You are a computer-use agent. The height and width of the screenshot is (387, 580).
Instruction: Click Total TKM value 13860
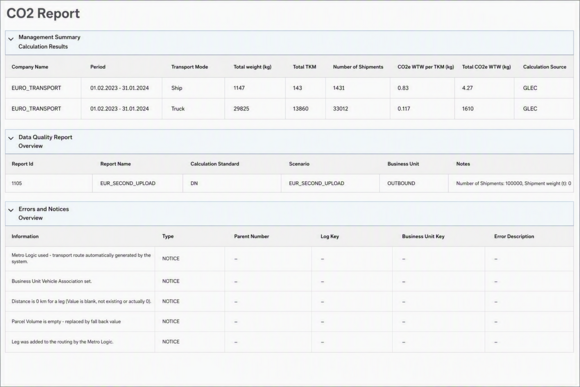tap(300, 109)
